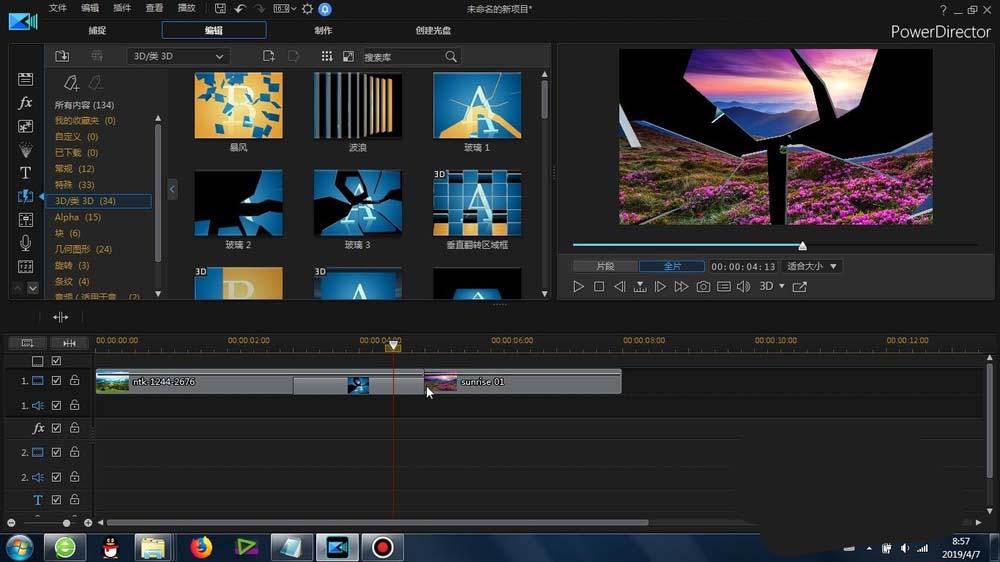Click the import media icon in library

pyautogui.click(x=62, y=56)
